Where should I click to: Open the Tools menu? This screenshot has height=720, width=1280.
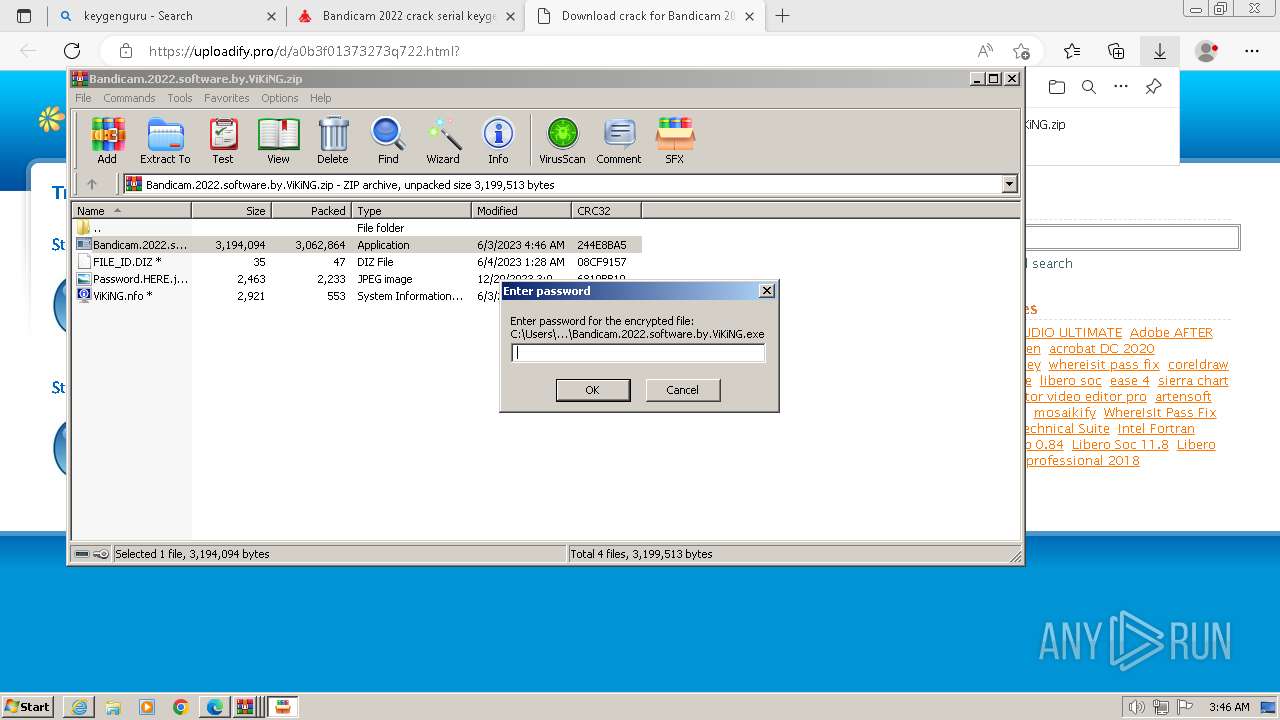tap(180, 98)
